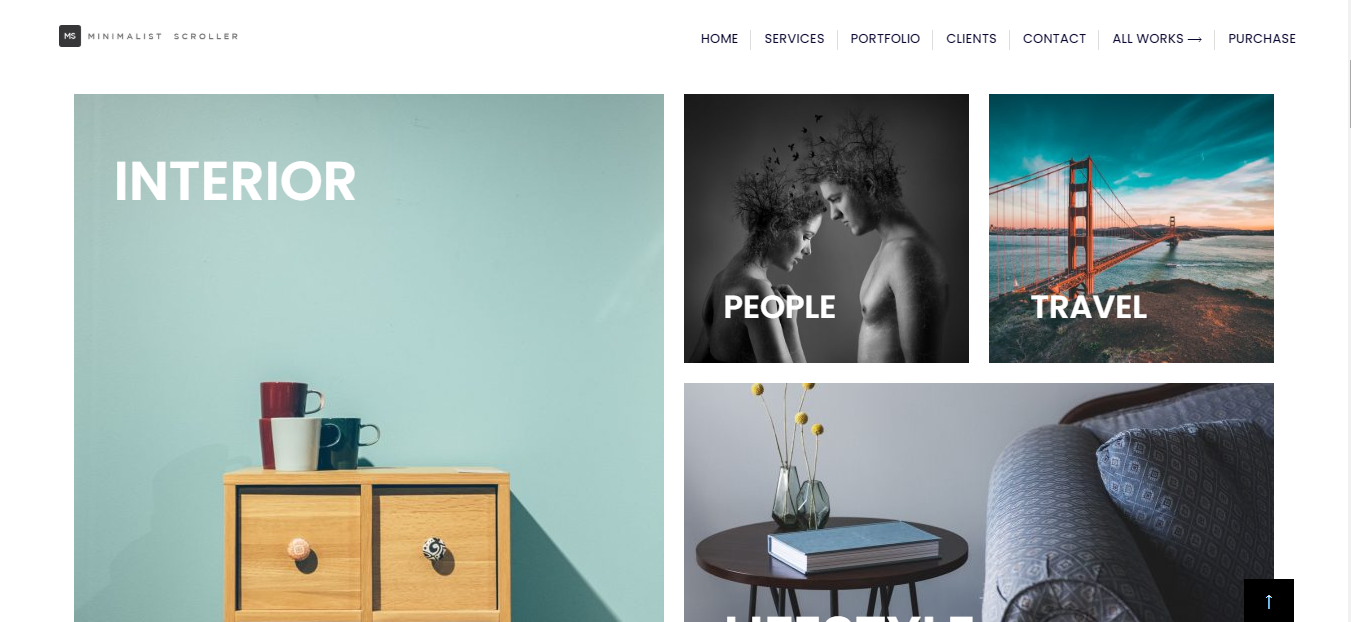Click the Purchase link
The width and height of the screenshot is (1351, 622).
pos(1262,39)
